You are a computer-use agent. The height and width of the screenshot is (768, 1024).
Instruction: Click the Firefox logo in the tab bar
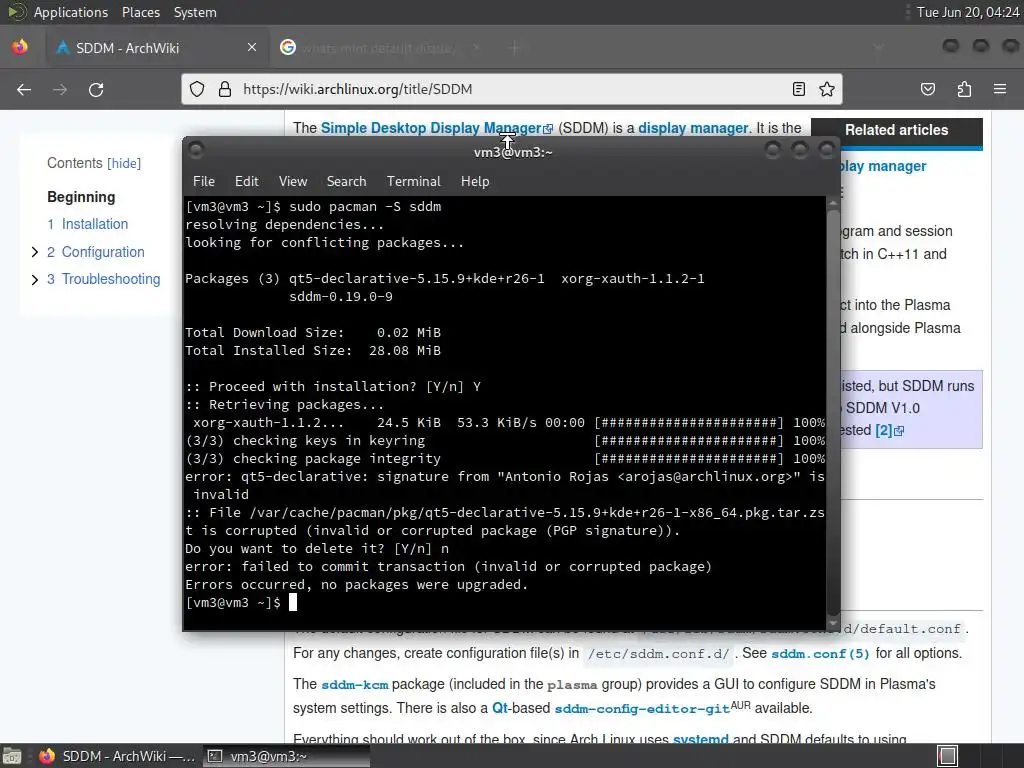[x=20, y=47]
